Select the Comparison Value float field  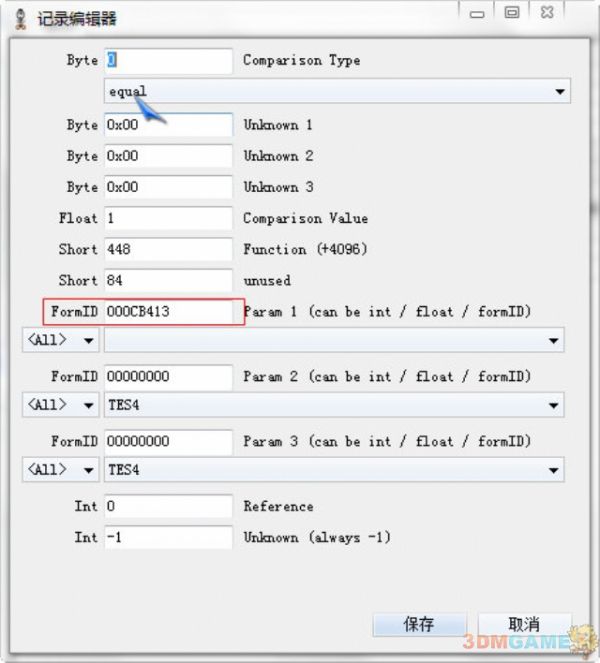tap(168, 218)
